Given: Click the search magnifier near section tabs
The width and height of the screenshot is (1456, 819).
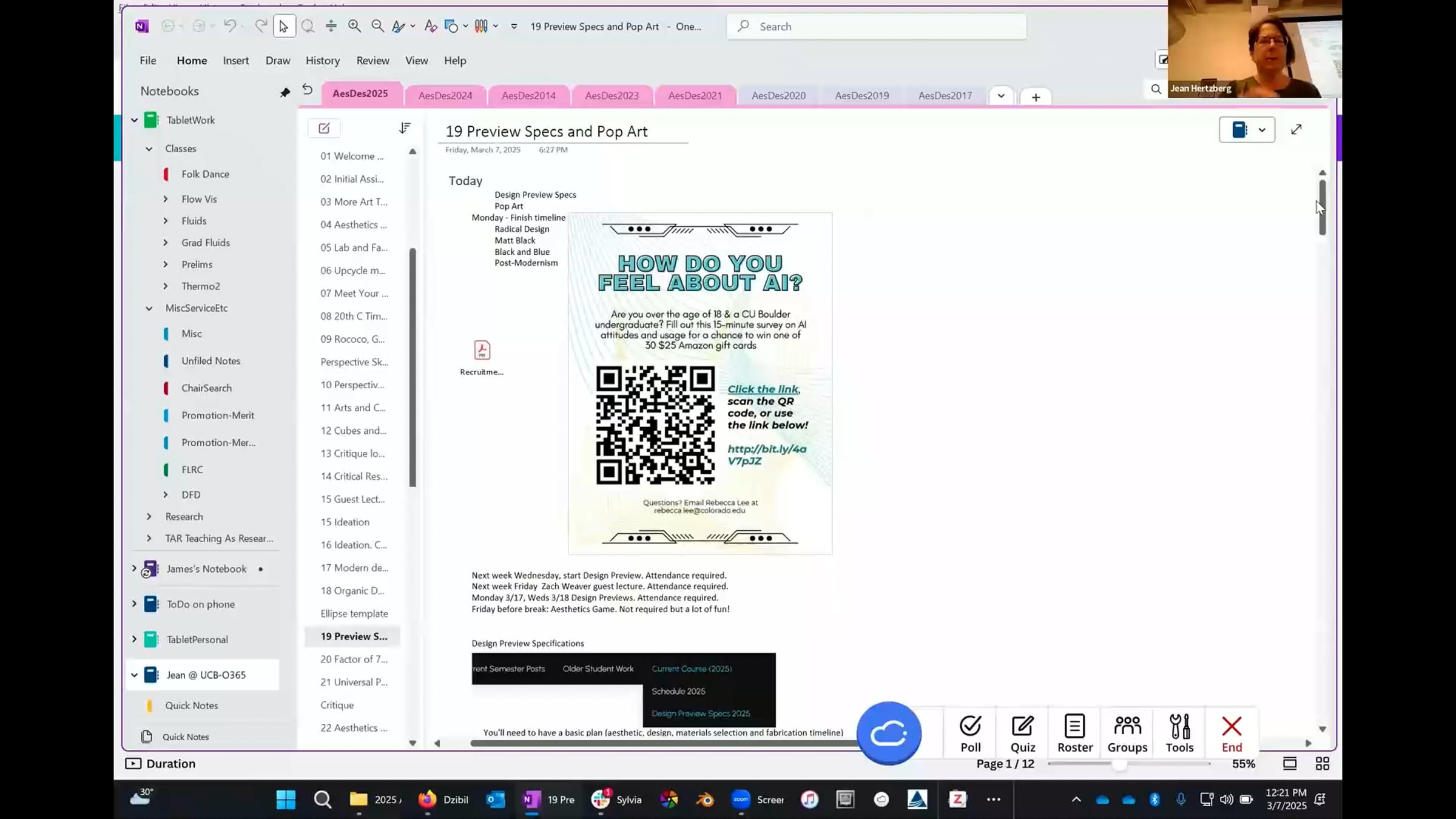Looking at the screenshot, I should (1156, 89).
